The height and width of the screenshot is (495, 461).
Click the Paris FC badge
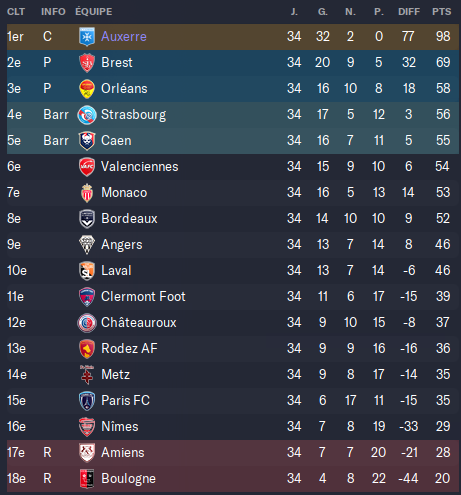click(87, 401)
